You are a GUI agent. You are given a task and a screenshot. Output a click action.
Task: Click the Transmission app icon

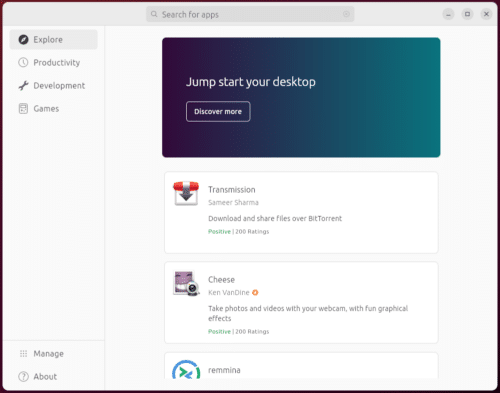[x=186, y=193]
